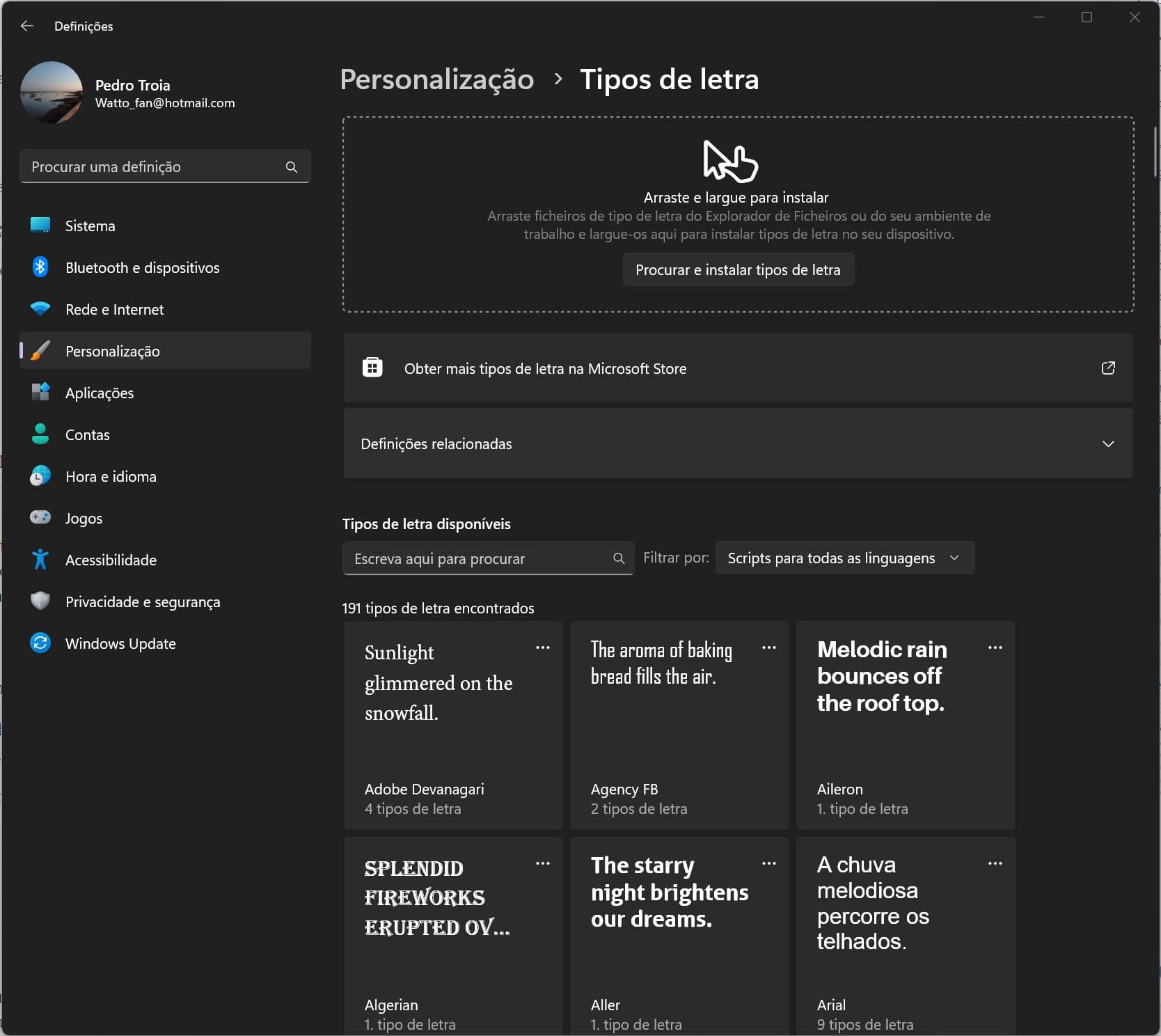This screenshot has width=1161, height=1036.
Task: Open the external link icon for Microsoft Store
Action: (1107, 368)
